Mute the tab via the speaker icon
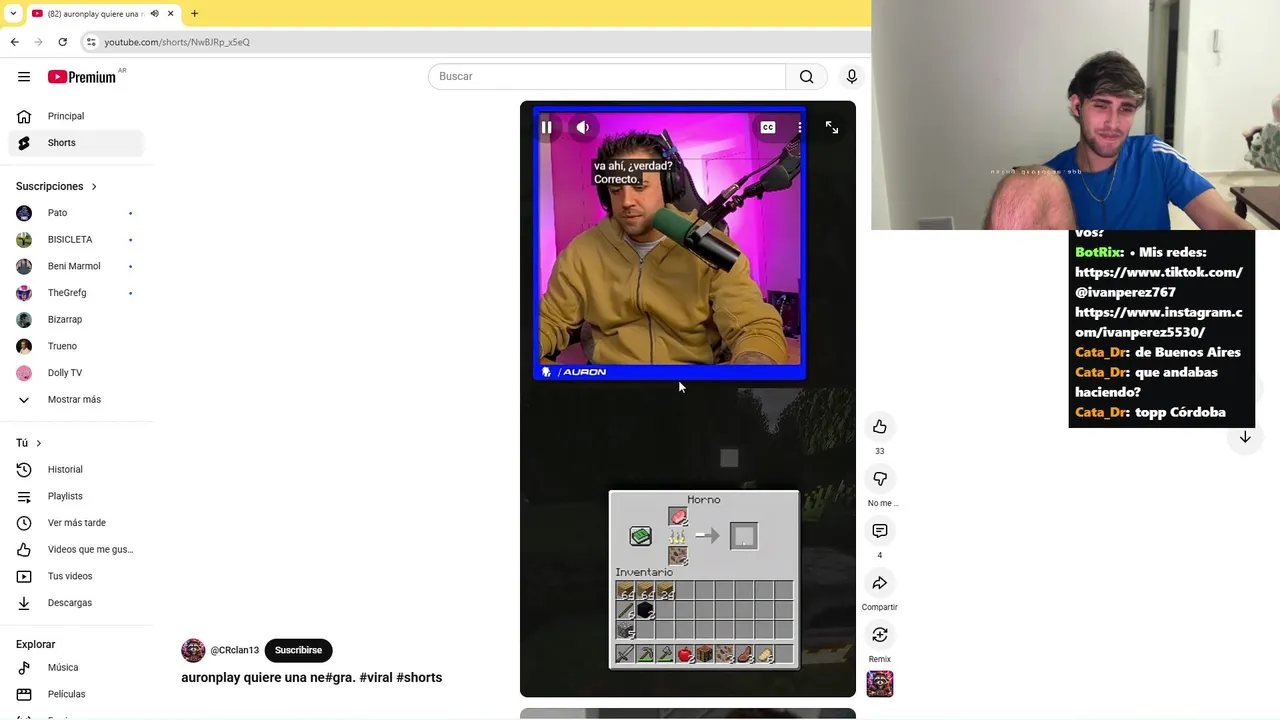 point(154,13)
